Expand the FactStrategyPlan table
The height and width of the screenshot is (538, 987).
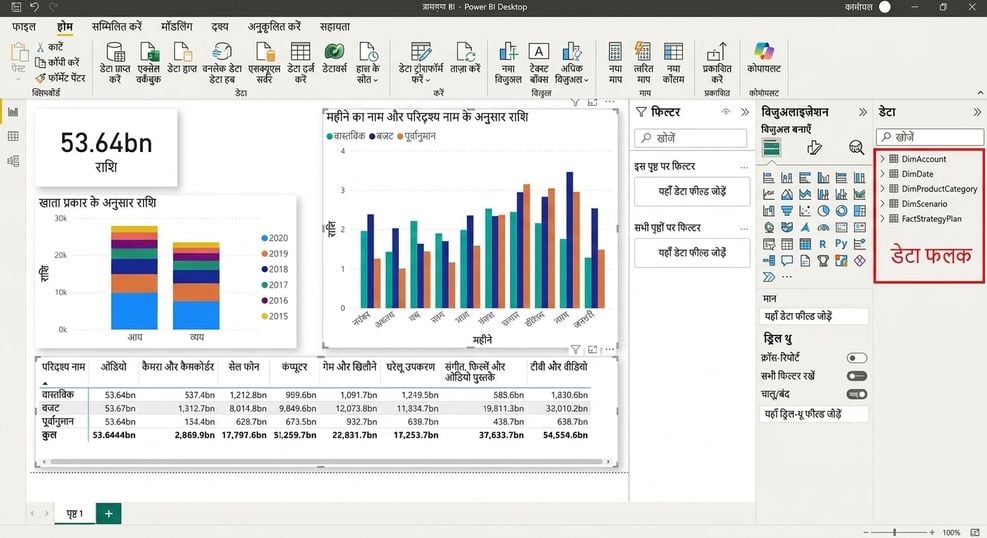[883, 218]
